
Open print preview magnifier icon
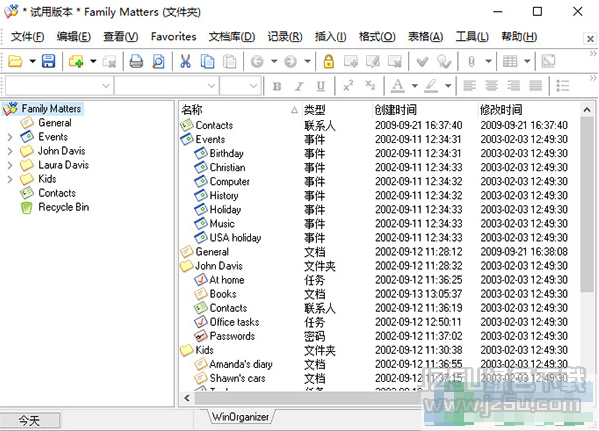click(x=158, y=61)
